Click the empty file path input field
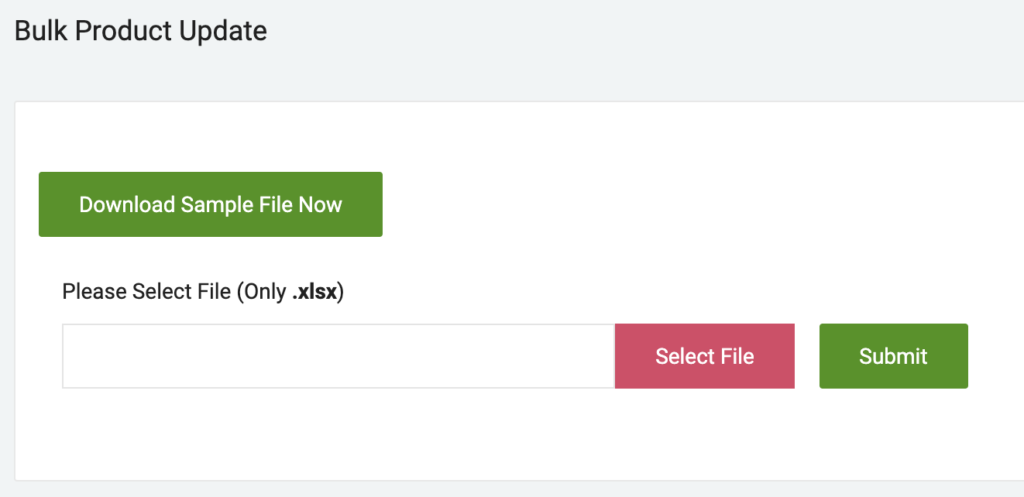Viewport: 1024px width, 497px height. click(338, 356)
